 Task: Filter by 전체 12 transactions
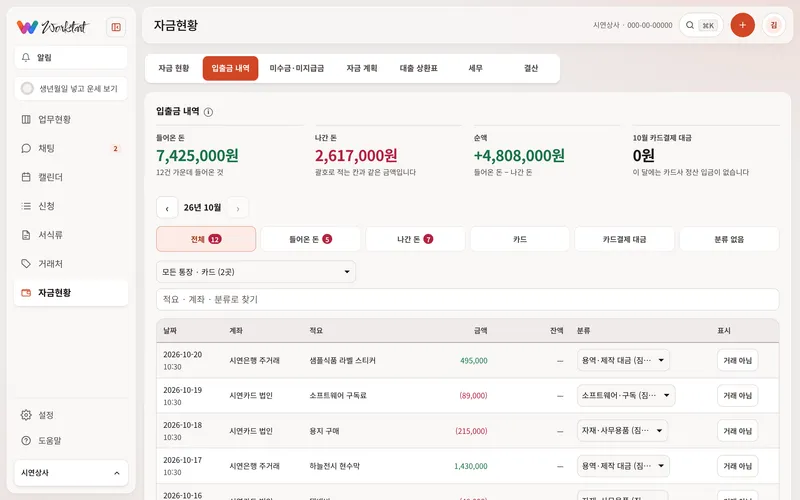pos(206,239)
